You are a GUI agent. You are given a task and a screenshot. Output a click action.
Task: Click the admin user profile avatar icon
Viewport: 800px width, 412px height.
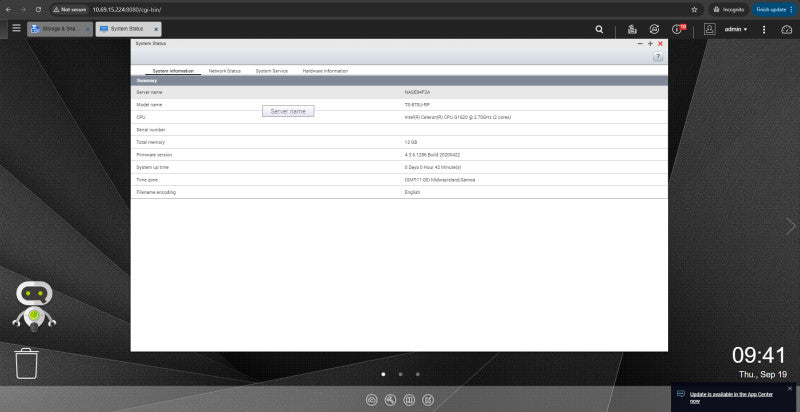pos(710,30)
